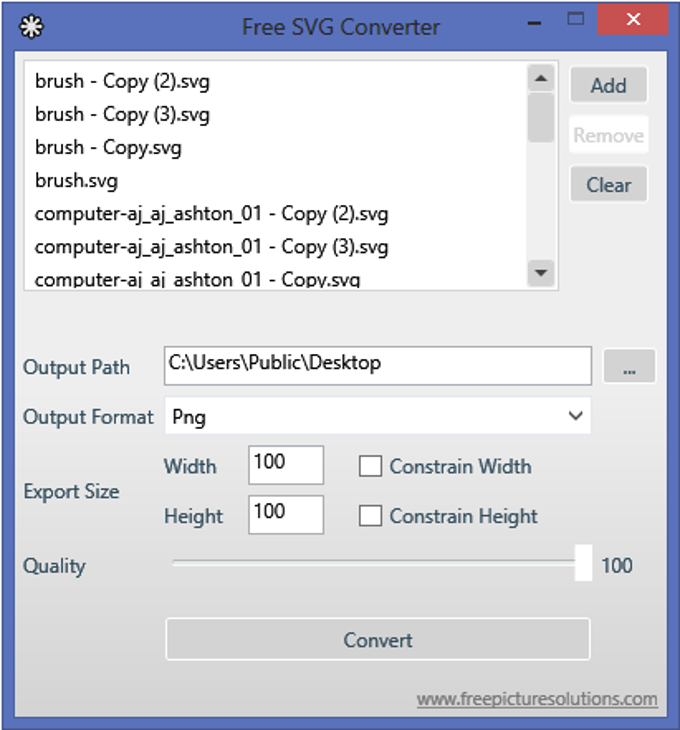The image size is (680, 730).
Task: Click the Quality slider handle
Action: [583, 564]
